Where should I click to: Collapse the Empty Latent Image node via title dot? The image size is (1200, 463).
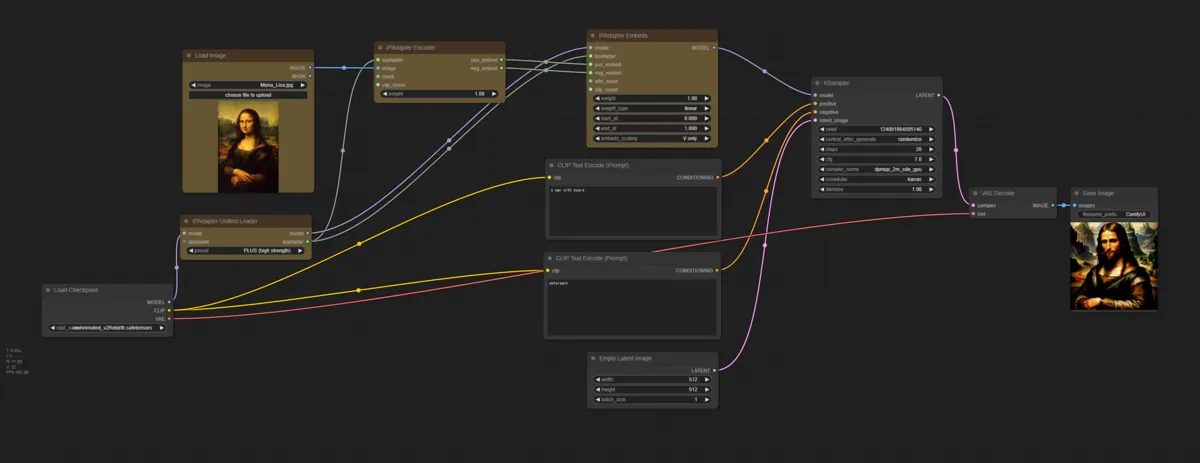click(x=593, y=358)
